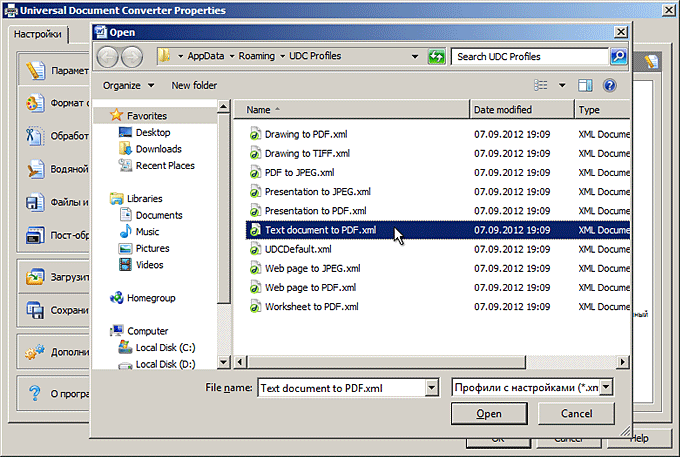Image resolution: width=680 pixels, height=457 pixels.
Task: Click navigation pane scroll up arrow
Action: click(x=223, y=106)
